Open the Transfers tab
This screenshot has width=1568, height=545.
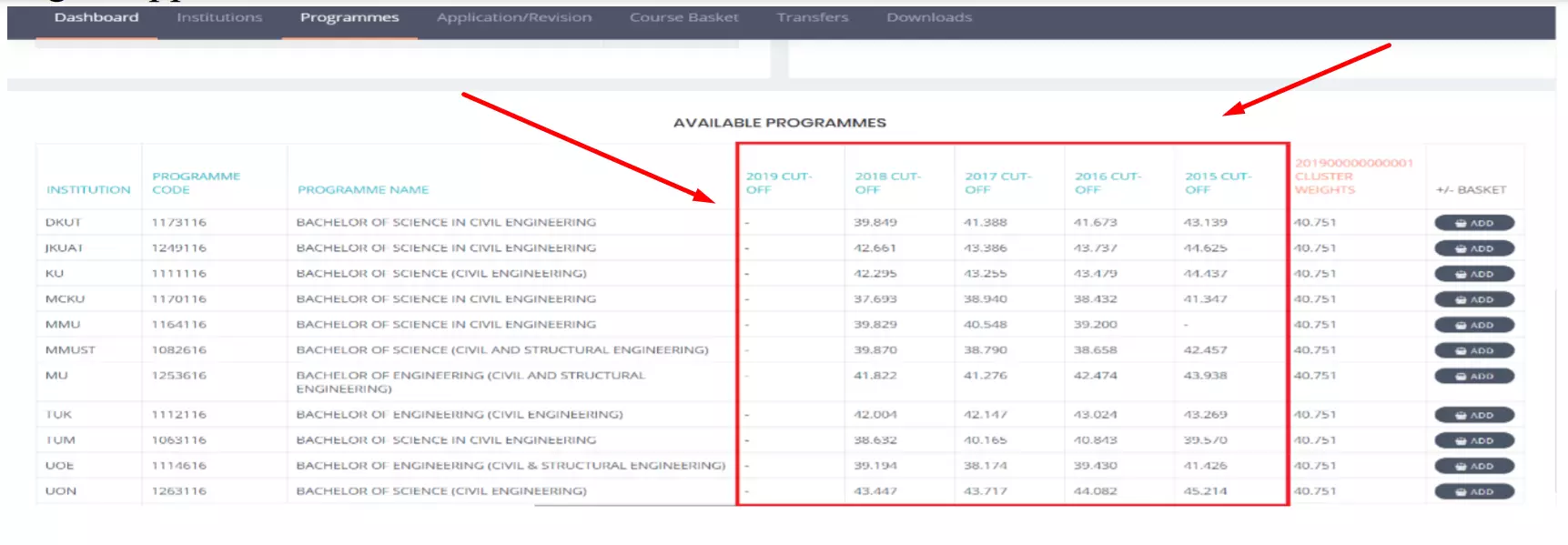coord(813,18)
